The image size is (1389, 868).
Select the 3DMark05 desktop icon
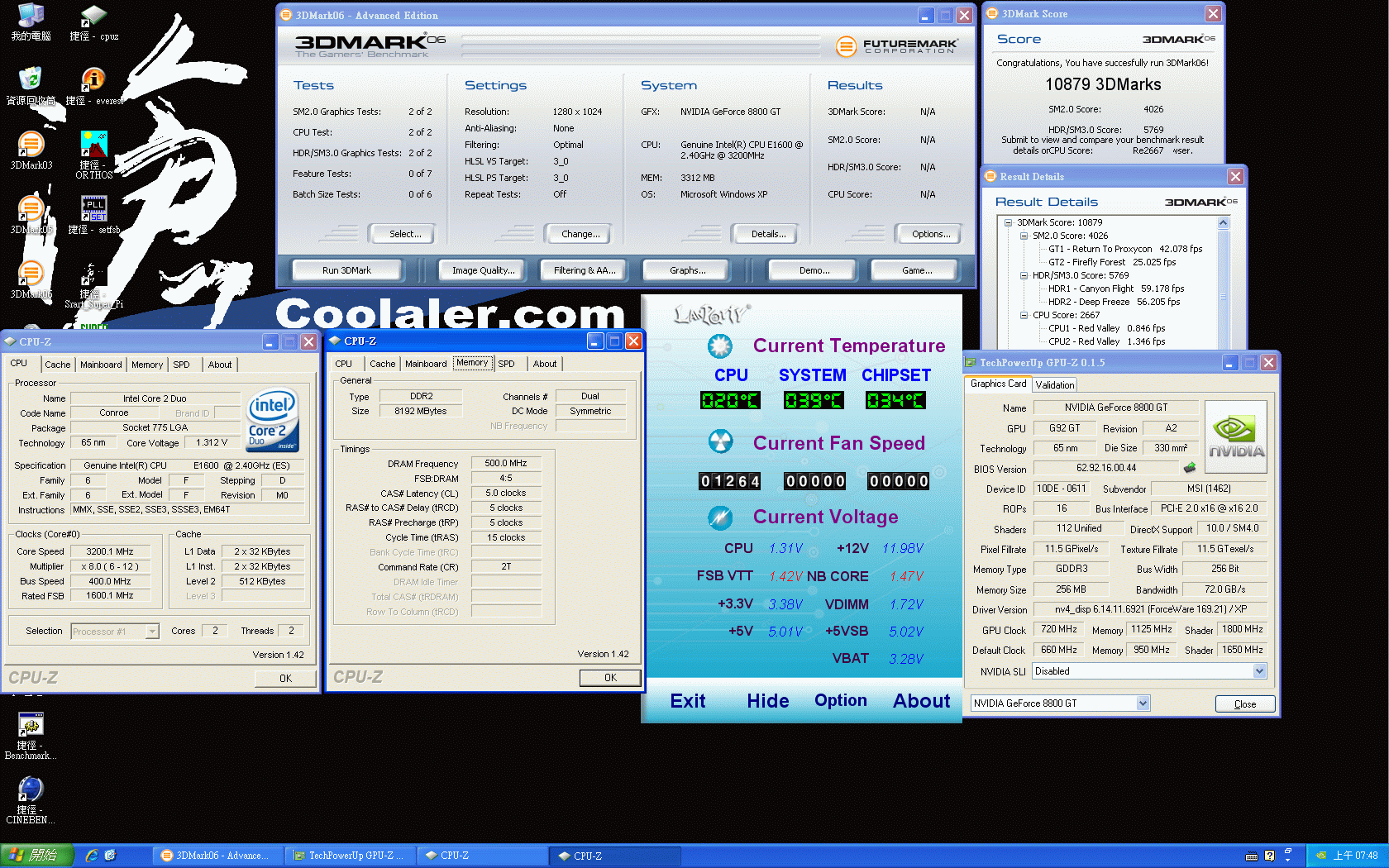point(31,215)
